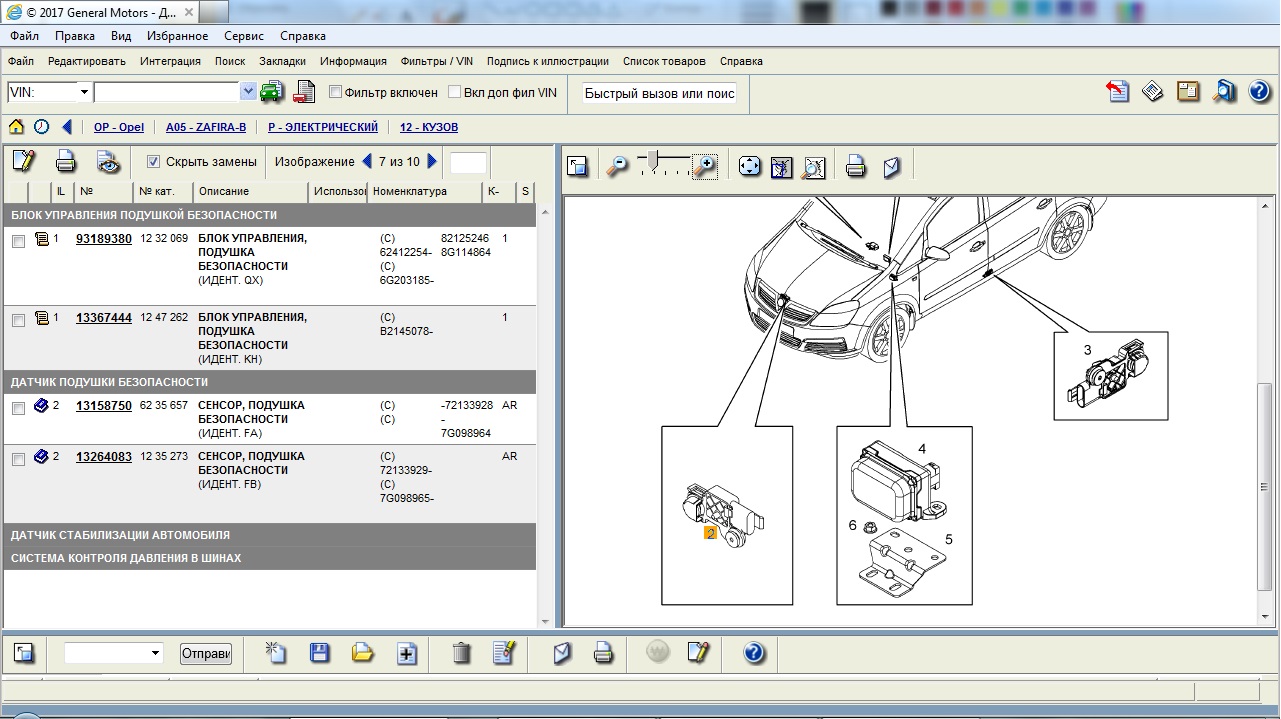Click the trash can delete icon
The width and height of the screenshot is (1281, 719).
point(461,653)
